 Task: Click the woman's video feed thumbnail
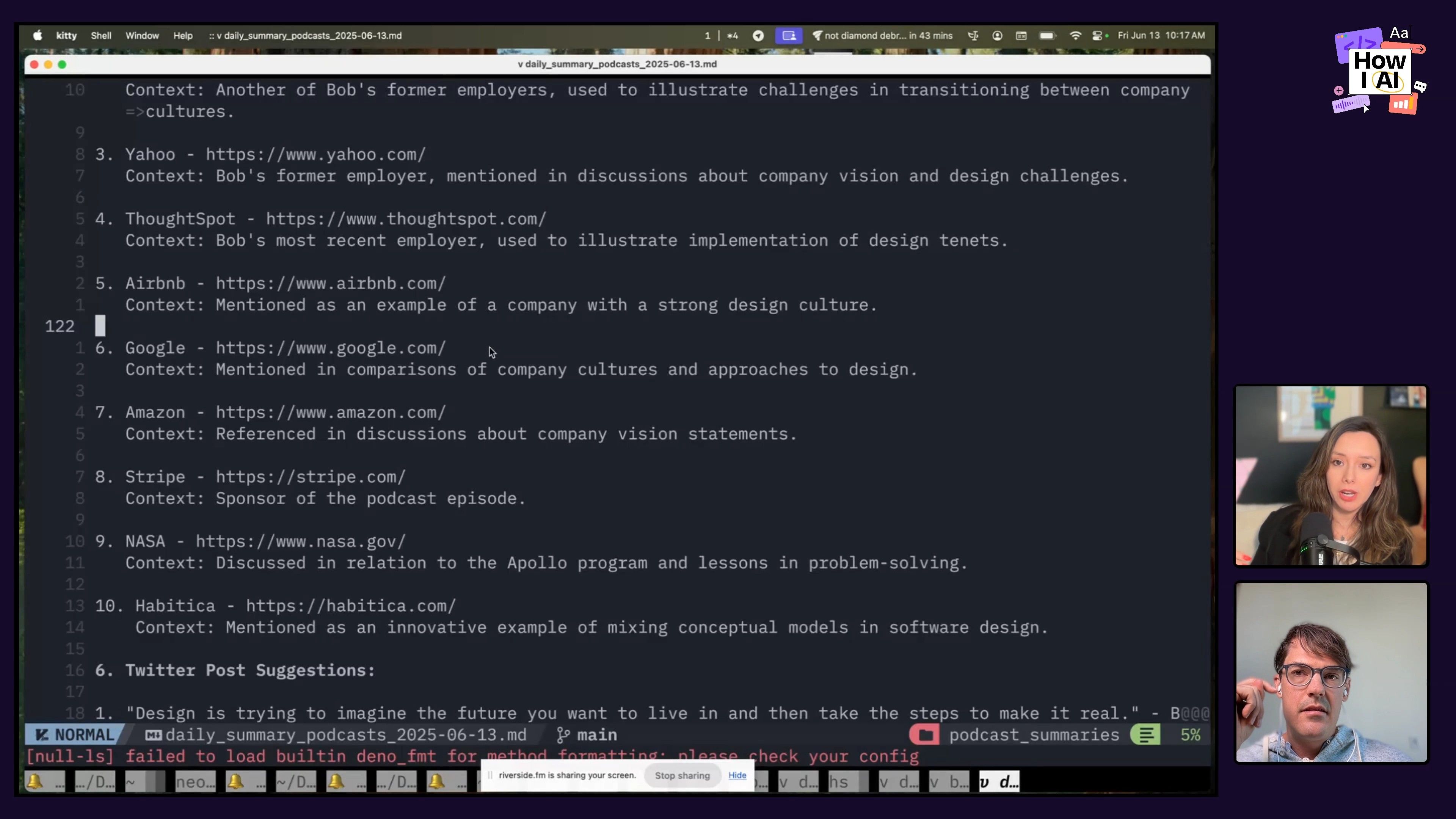[1330, 475]
